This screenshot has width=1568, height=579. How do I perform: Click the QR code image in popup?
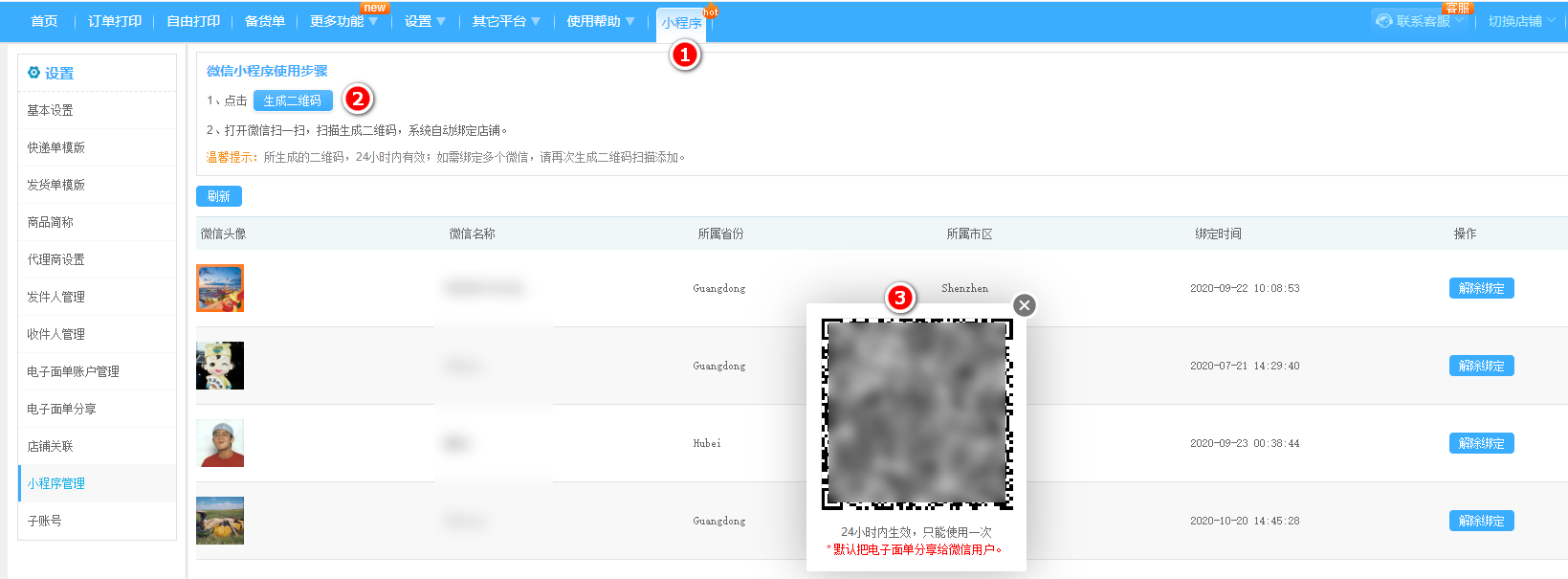917,414
